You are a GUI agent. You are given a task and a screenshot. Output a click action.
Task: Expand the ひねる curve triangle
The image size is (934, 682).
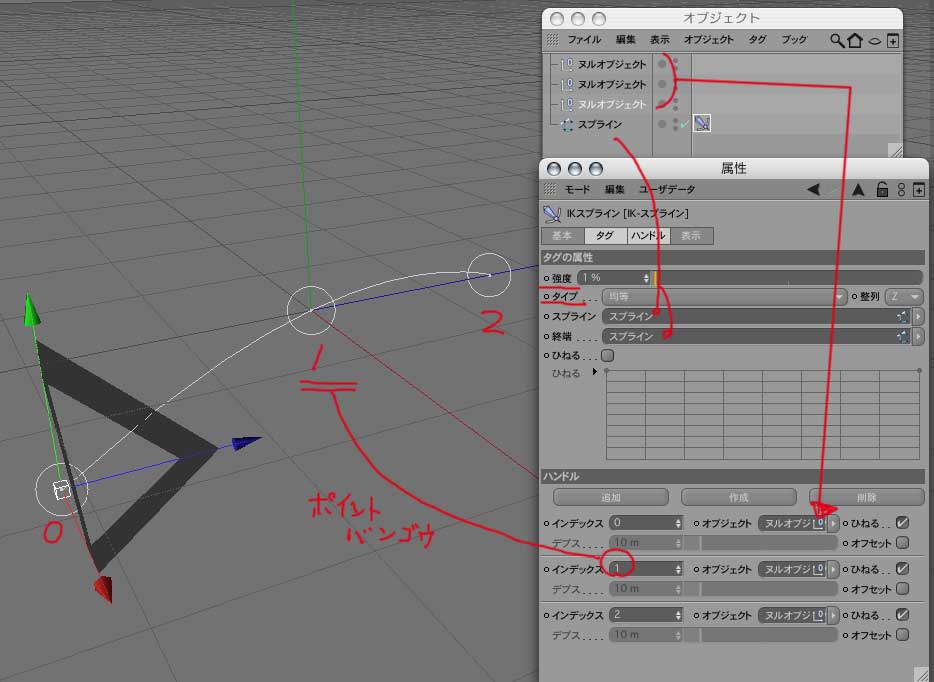(594, 372)
